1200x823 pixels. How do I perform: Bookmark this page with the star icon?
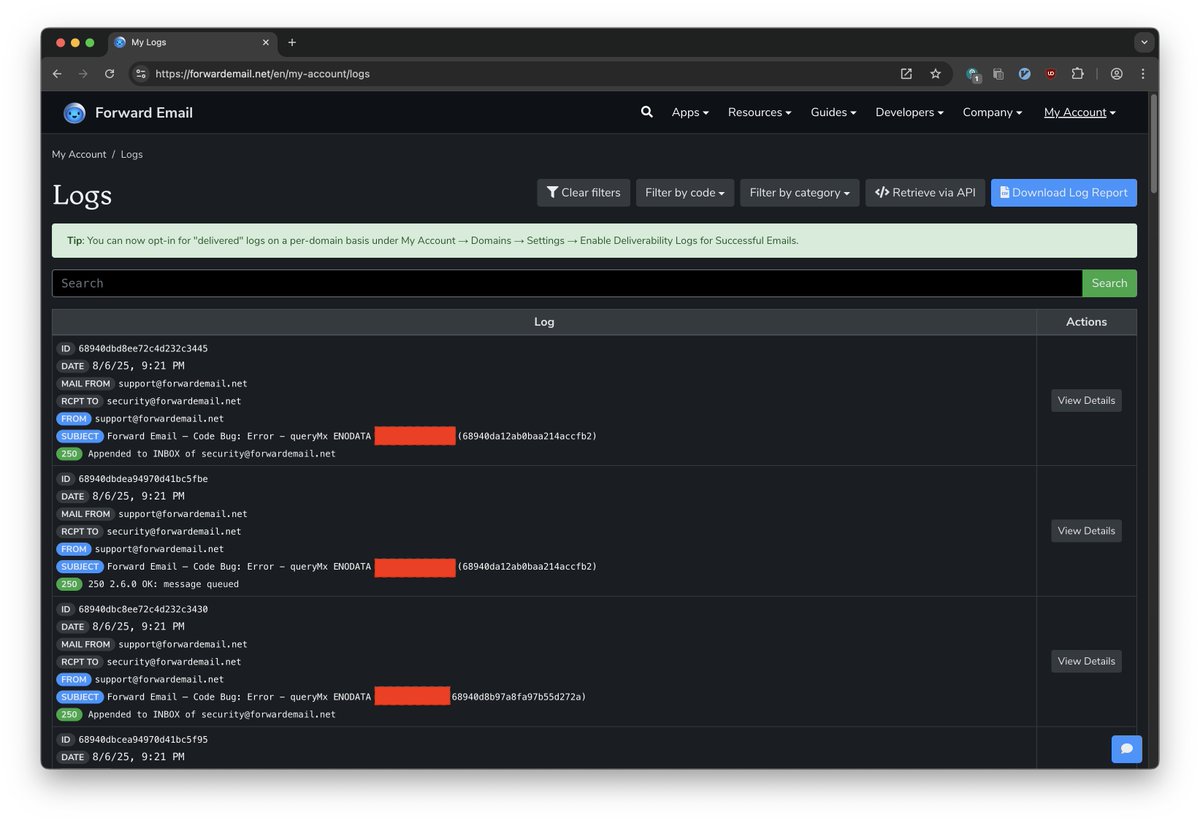[936, 74]
